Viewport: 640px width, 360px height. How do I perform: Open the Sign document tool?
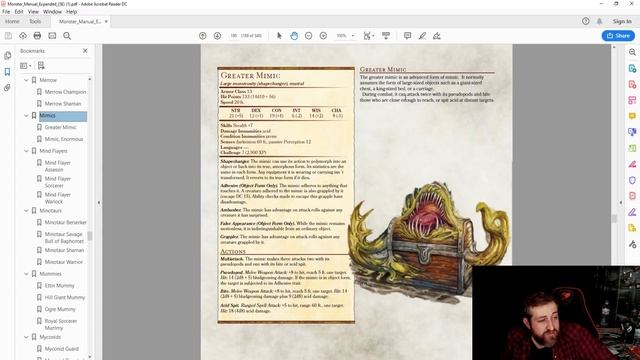(437, 36)
